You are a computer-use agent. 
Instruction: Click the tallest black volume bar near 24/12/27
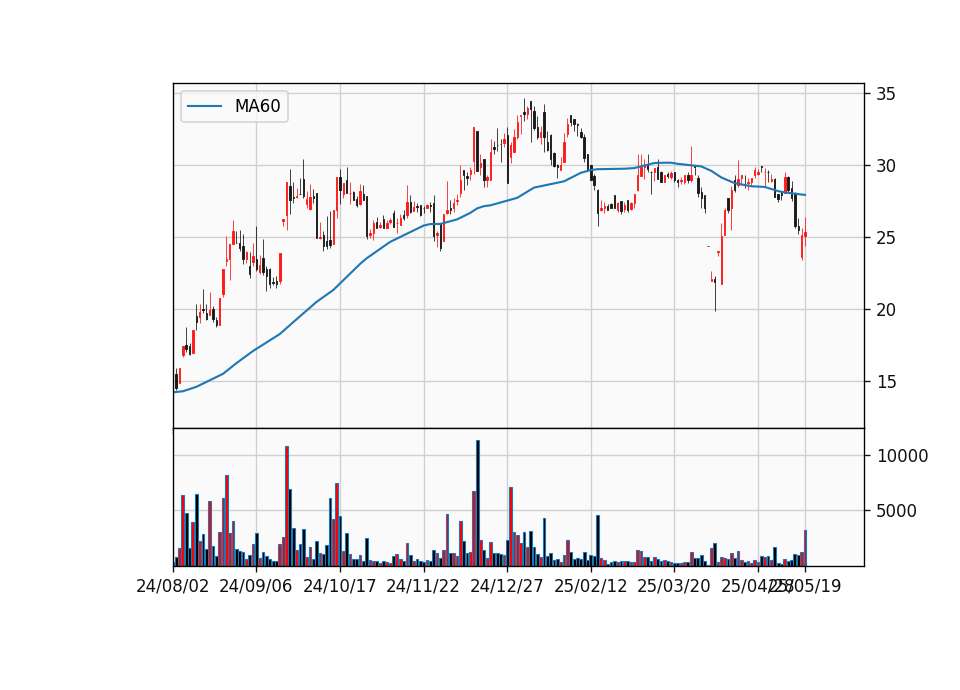pos(478,503)
